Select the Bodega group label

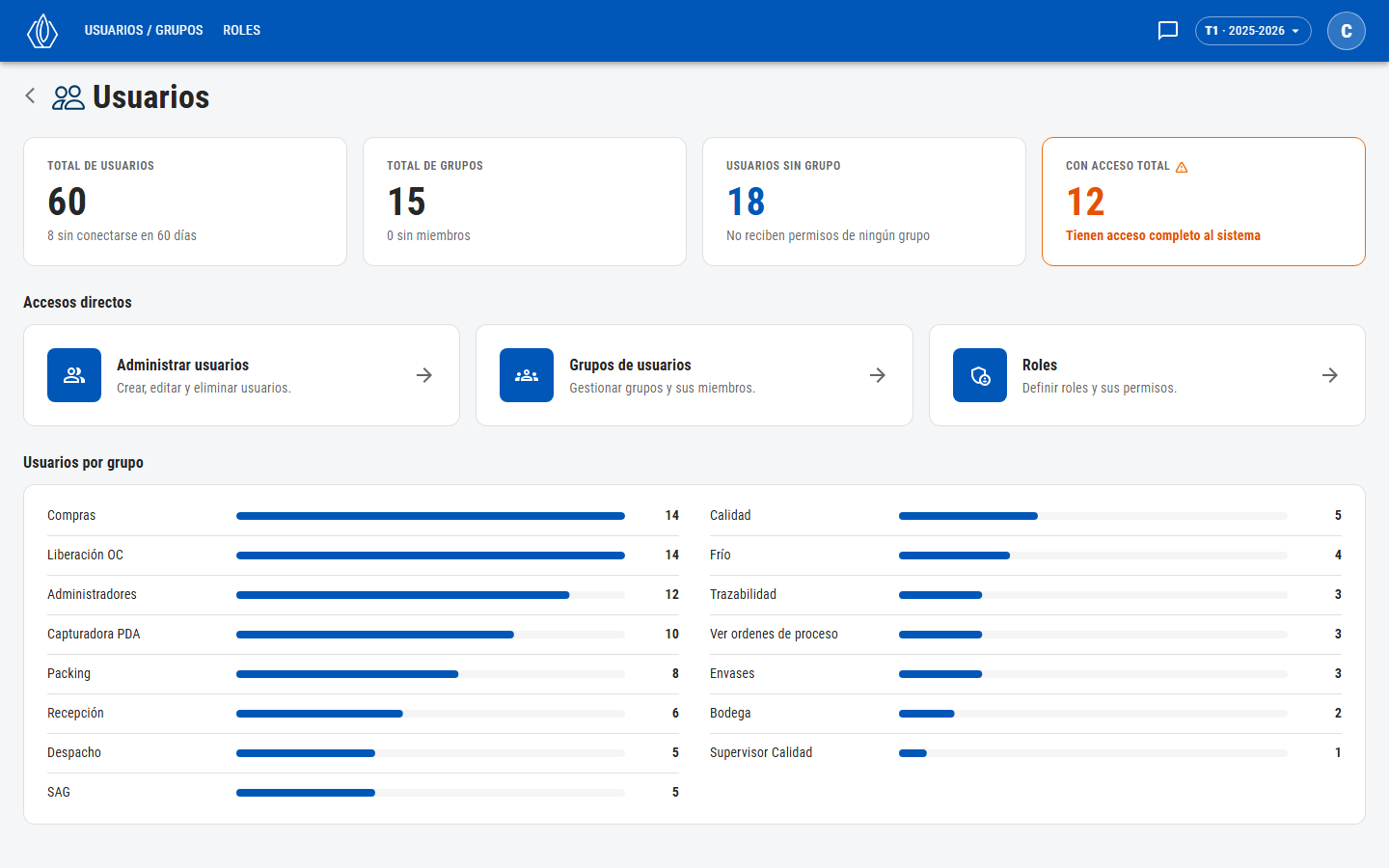(730, 713)
